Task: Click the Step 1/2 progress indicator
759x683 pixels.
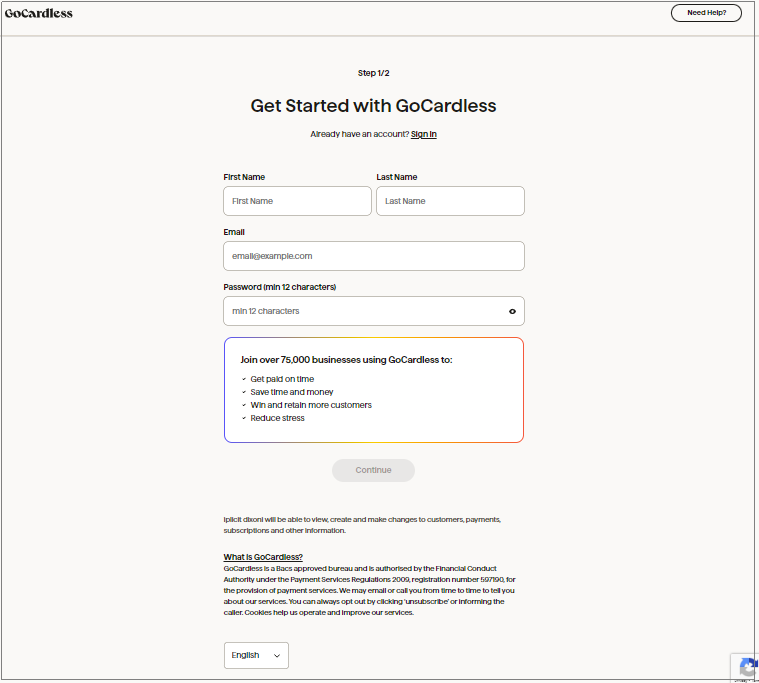Action: tap(373, 73)
